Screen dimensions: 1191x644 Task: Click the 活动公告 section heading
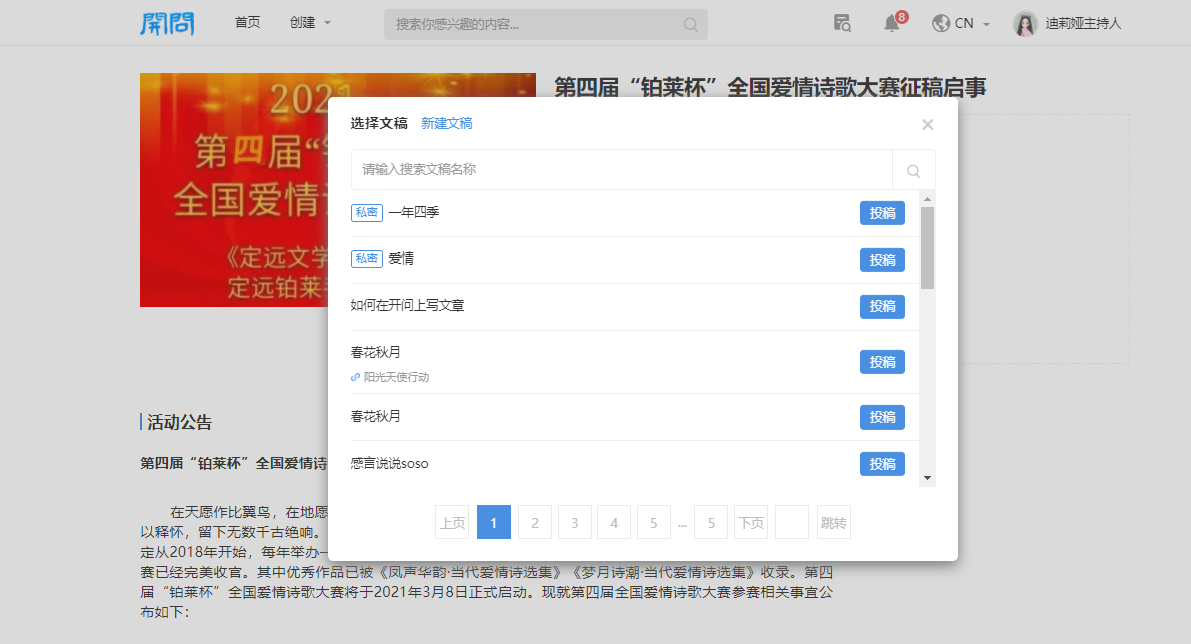tap(179, 422)
